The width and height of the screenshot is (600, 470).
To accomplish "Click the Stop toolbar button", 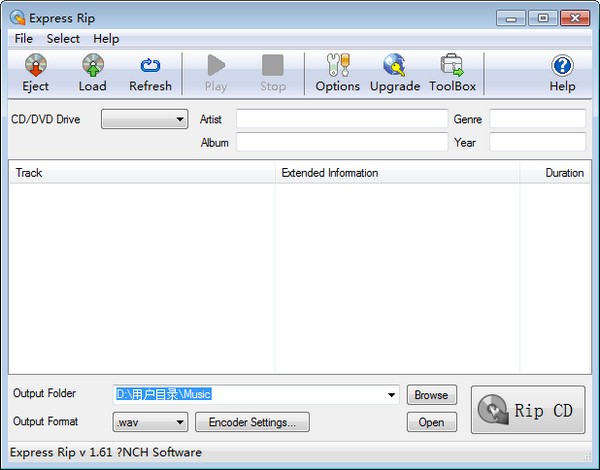I will [x=273, y=74].
